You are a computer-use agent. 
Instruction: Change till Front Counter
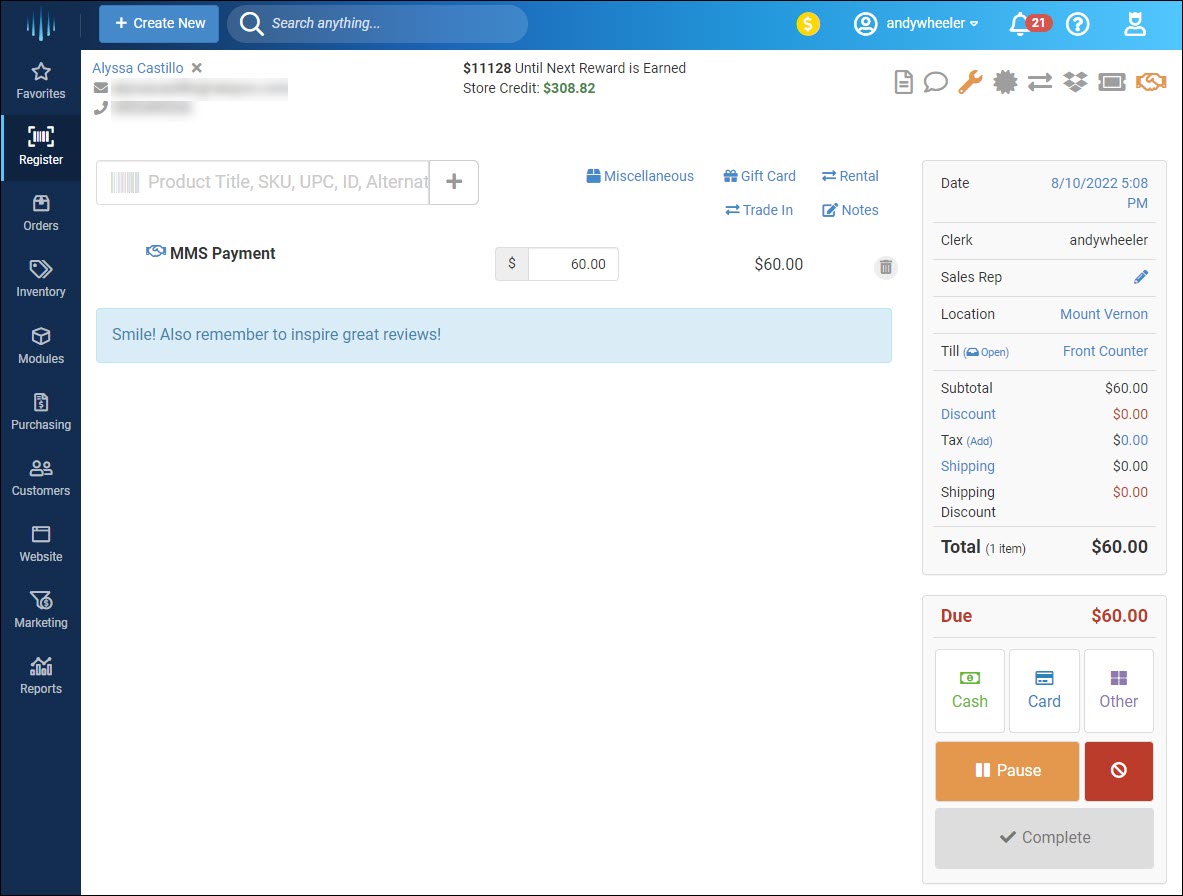tap(1105, 351)
